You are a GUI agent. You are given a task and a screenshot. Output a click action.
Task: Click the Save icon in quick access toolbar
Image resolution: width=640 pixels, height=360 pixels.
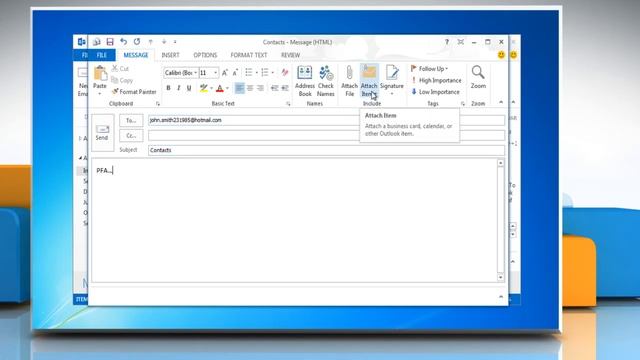[110, 42]
